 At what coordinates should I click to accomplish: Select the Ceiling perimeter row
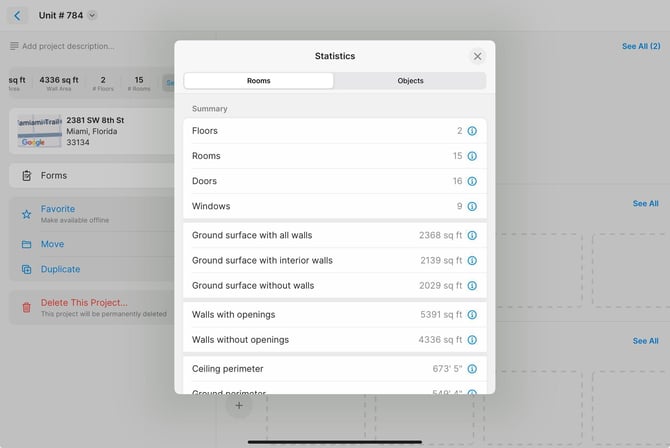(x=335, y=369)
